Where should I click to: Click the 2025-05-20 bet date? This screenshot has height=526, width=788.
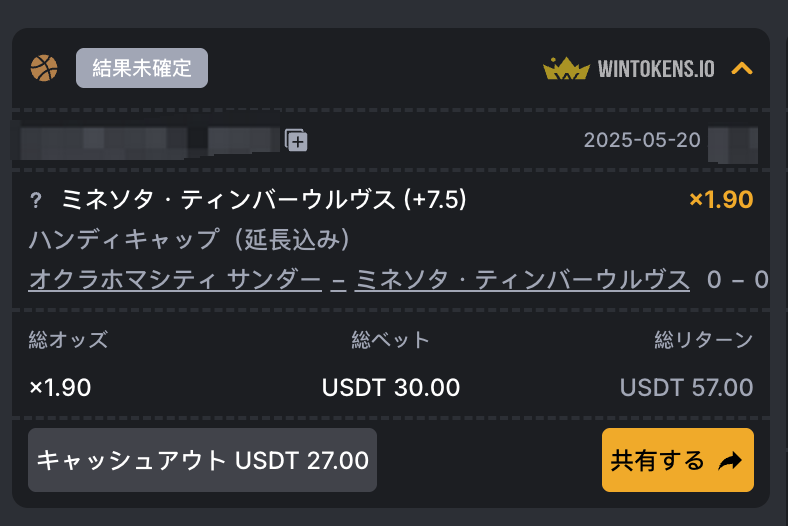click(x=642, y=140)
